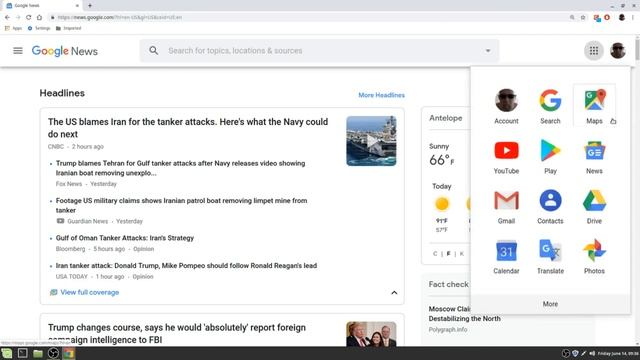Switch to Chrome in the taskbar
The width and height of the screenshot is (640, 360).
pos(69,353)
